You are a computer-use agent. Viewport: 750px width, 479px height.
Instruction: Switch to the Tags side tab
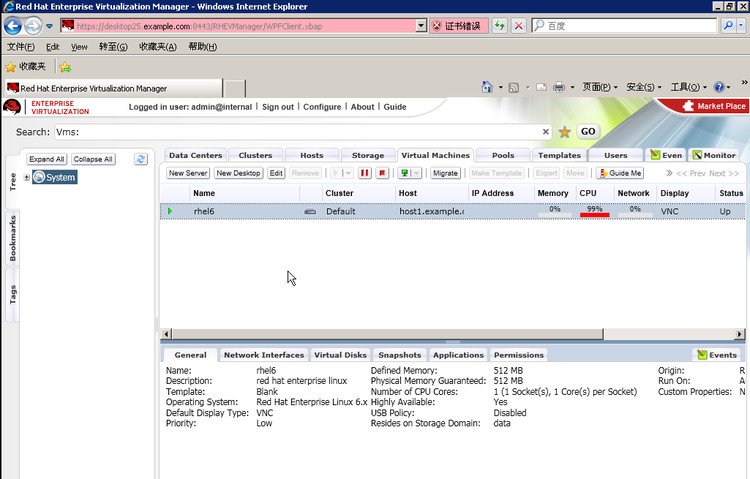[13, 295]
